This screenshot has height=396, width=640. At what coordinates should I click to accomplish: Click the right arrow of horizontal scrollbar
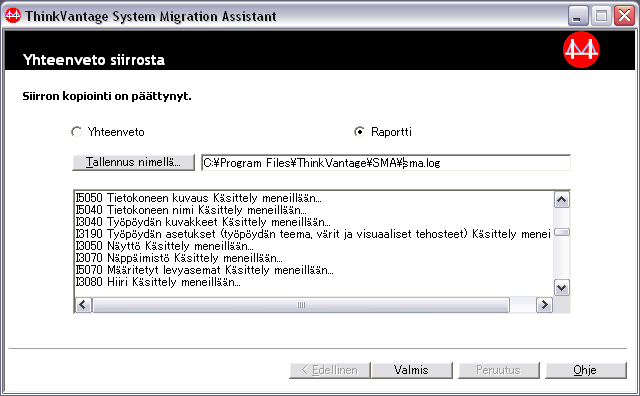click(544, 305)
